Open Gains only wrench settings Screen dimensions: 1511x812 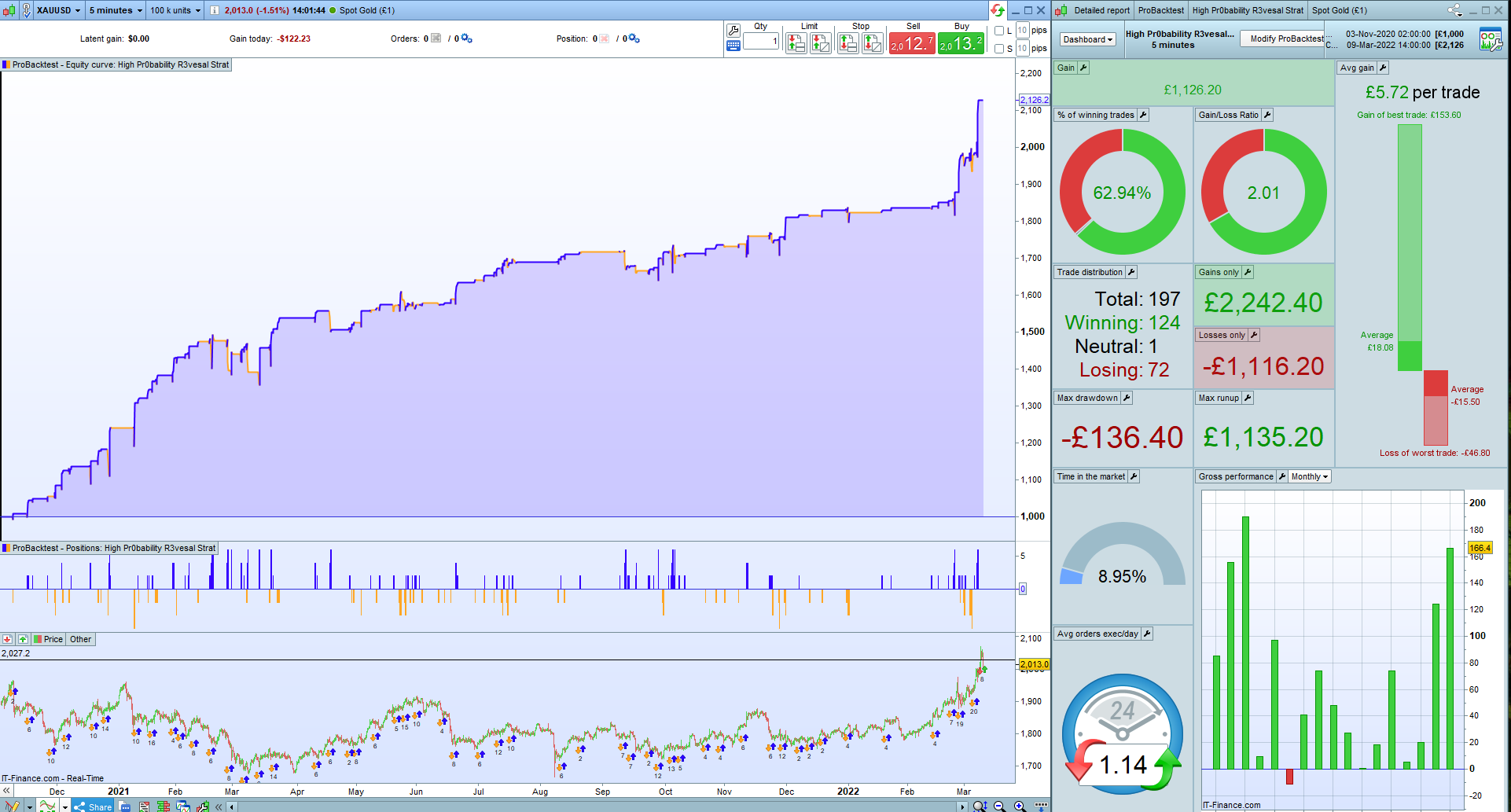1248,272
